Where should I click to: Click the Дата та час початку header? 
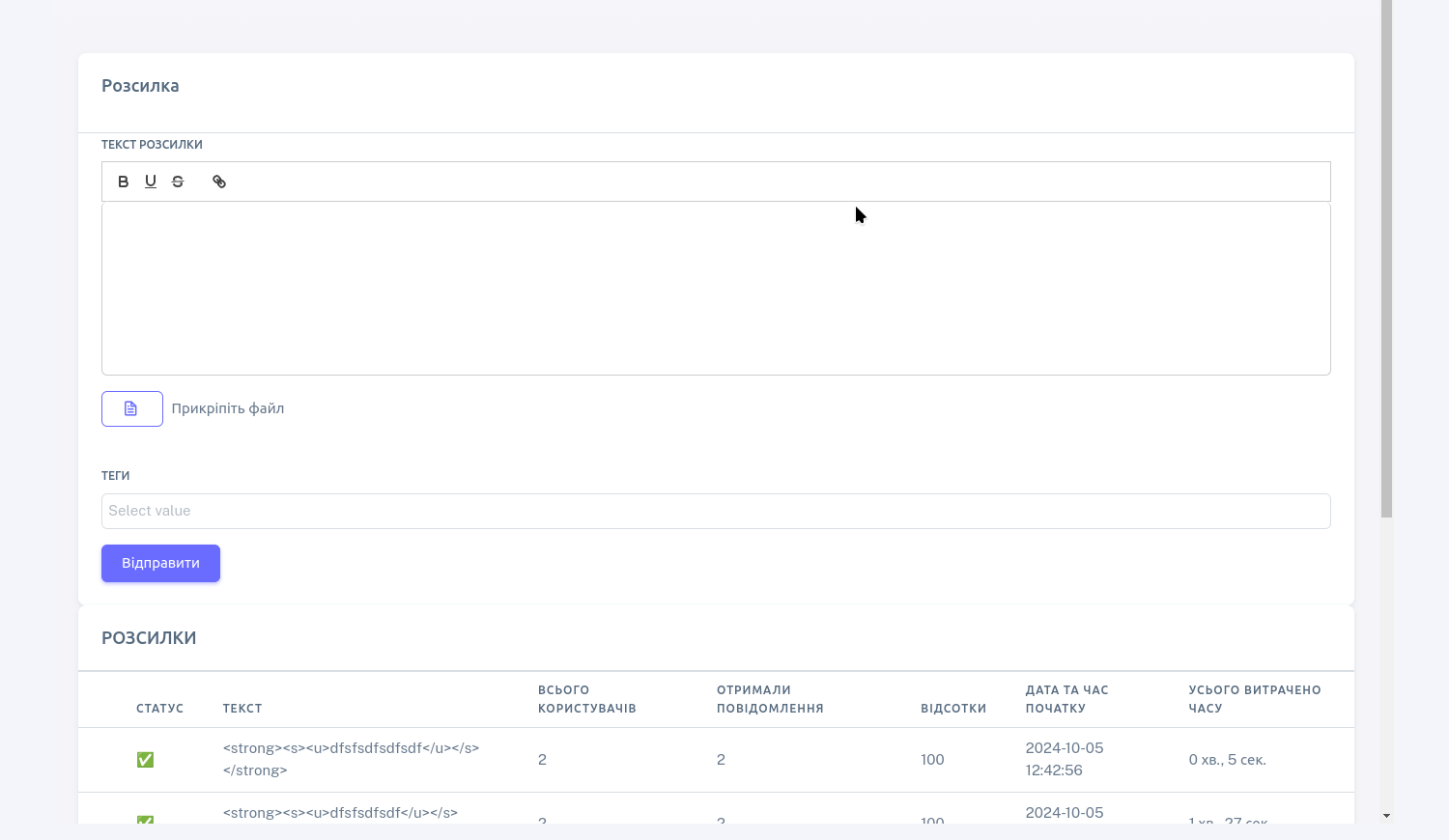point(1066,699)
